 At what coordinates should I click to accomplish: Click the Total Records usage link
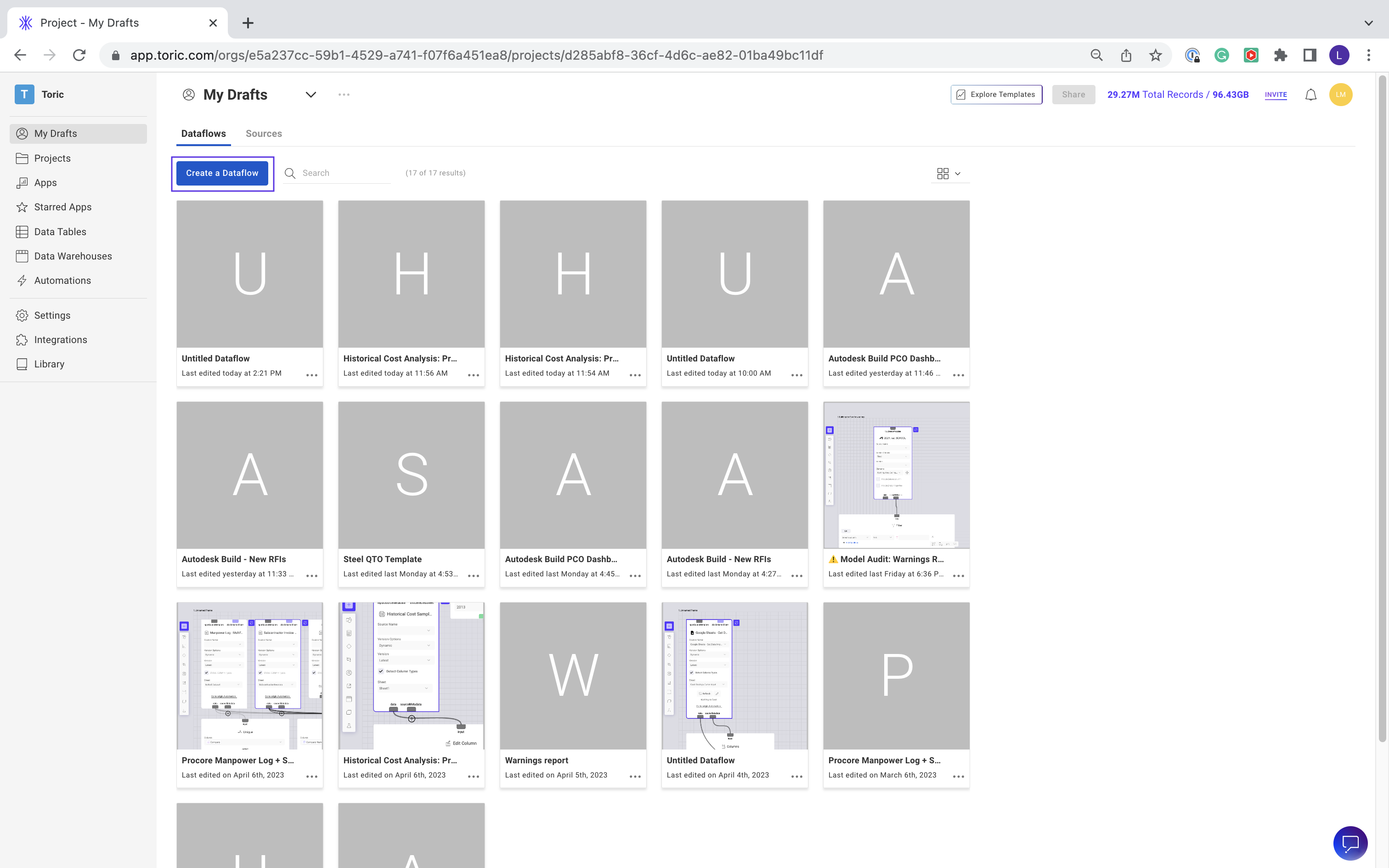pyautogui.click(x=1178, y=95)
